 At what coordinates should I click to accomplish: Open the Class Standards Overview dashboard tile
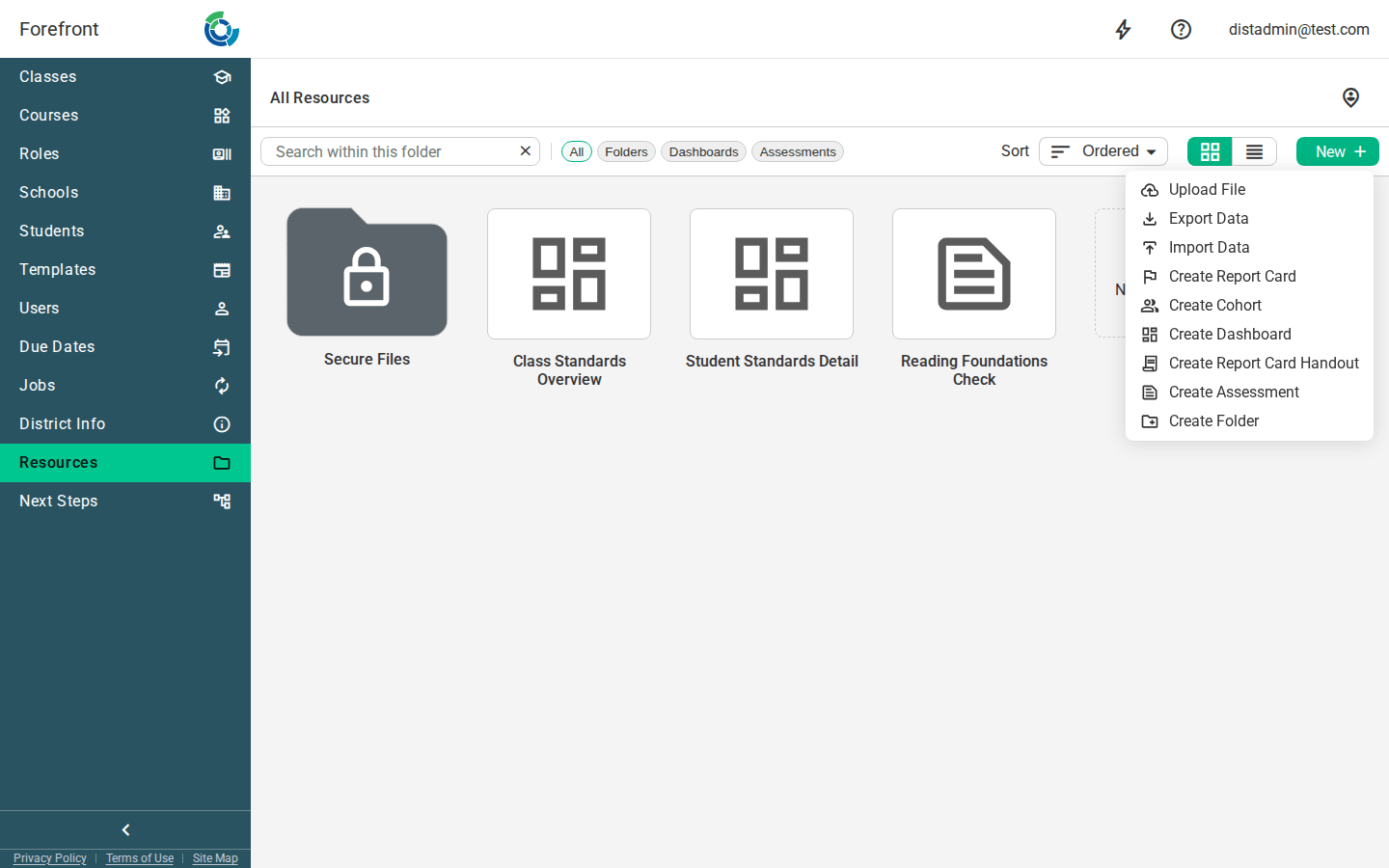click(x=569, y=274)
